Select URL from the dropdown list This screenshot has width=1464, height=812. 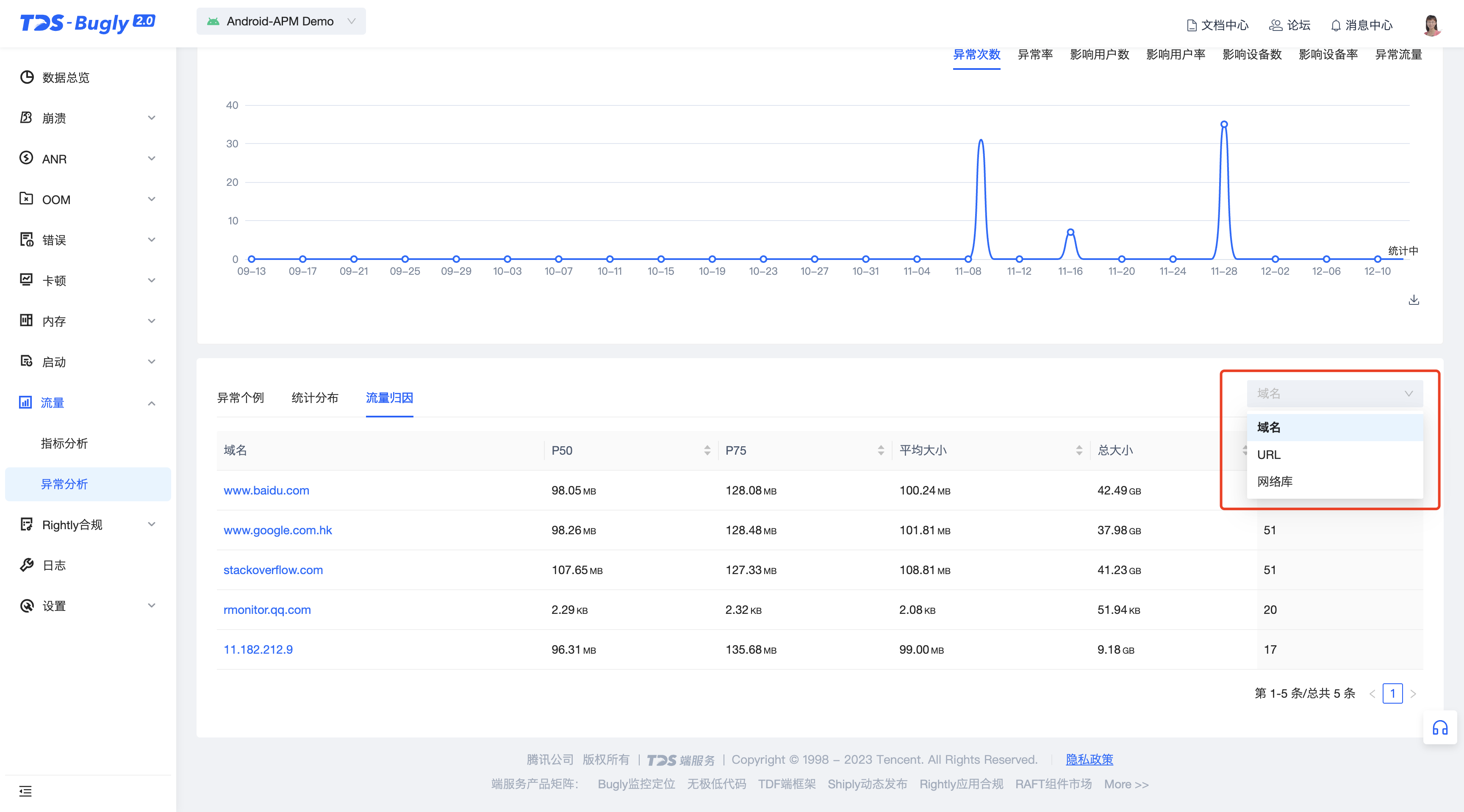tap(1334, 454)
